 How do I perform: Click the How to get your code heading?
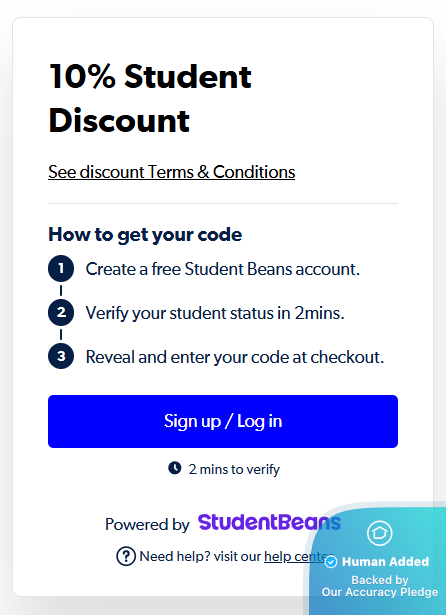(x=145, y=235)
